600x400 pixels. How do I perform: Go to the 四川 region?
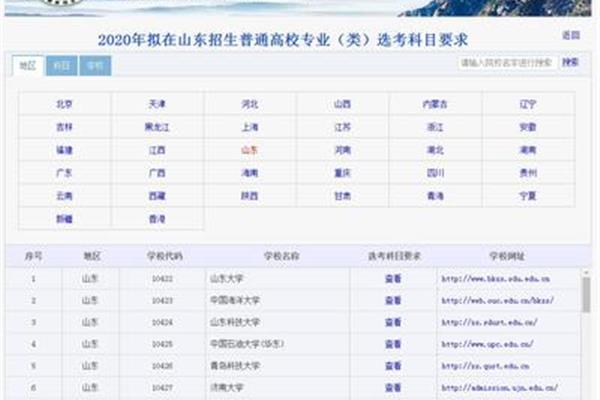coord(435,173)
